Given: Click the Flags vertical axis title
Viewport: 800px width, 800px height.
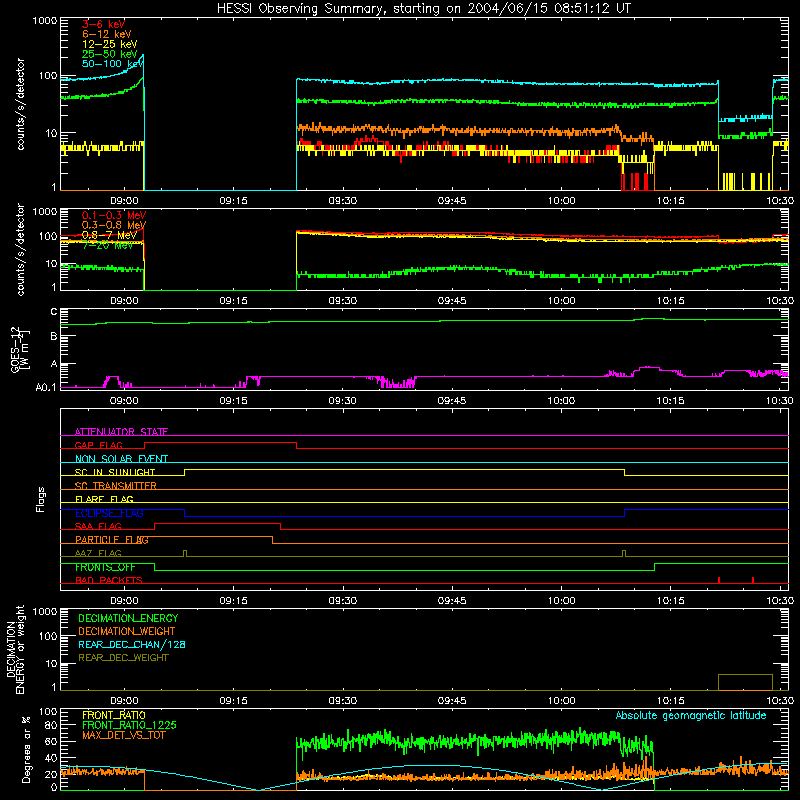Looking at the screenshot, I should coord(41,499).
